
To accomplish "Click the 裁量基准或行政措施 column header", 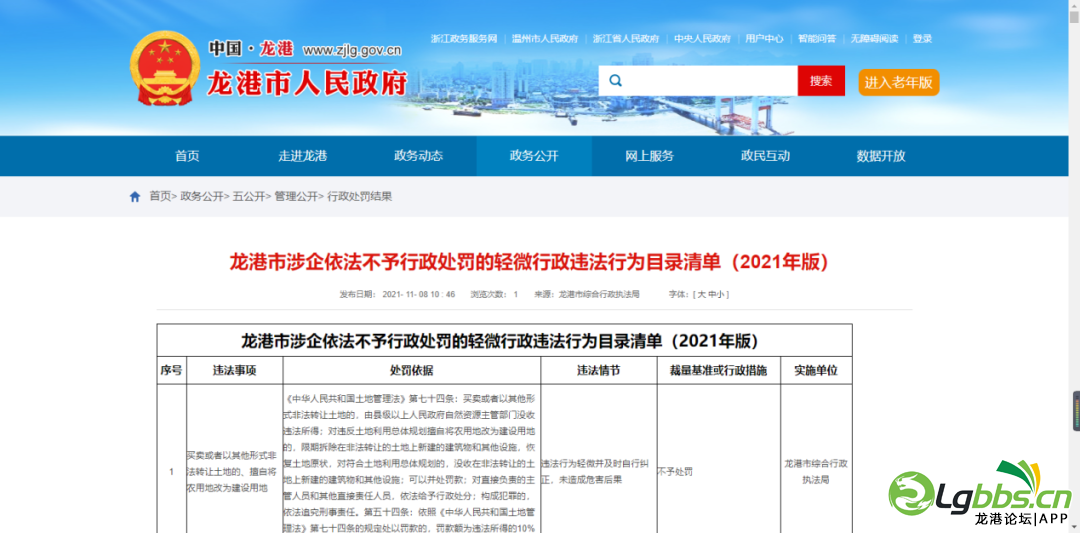I will [718, 370].
